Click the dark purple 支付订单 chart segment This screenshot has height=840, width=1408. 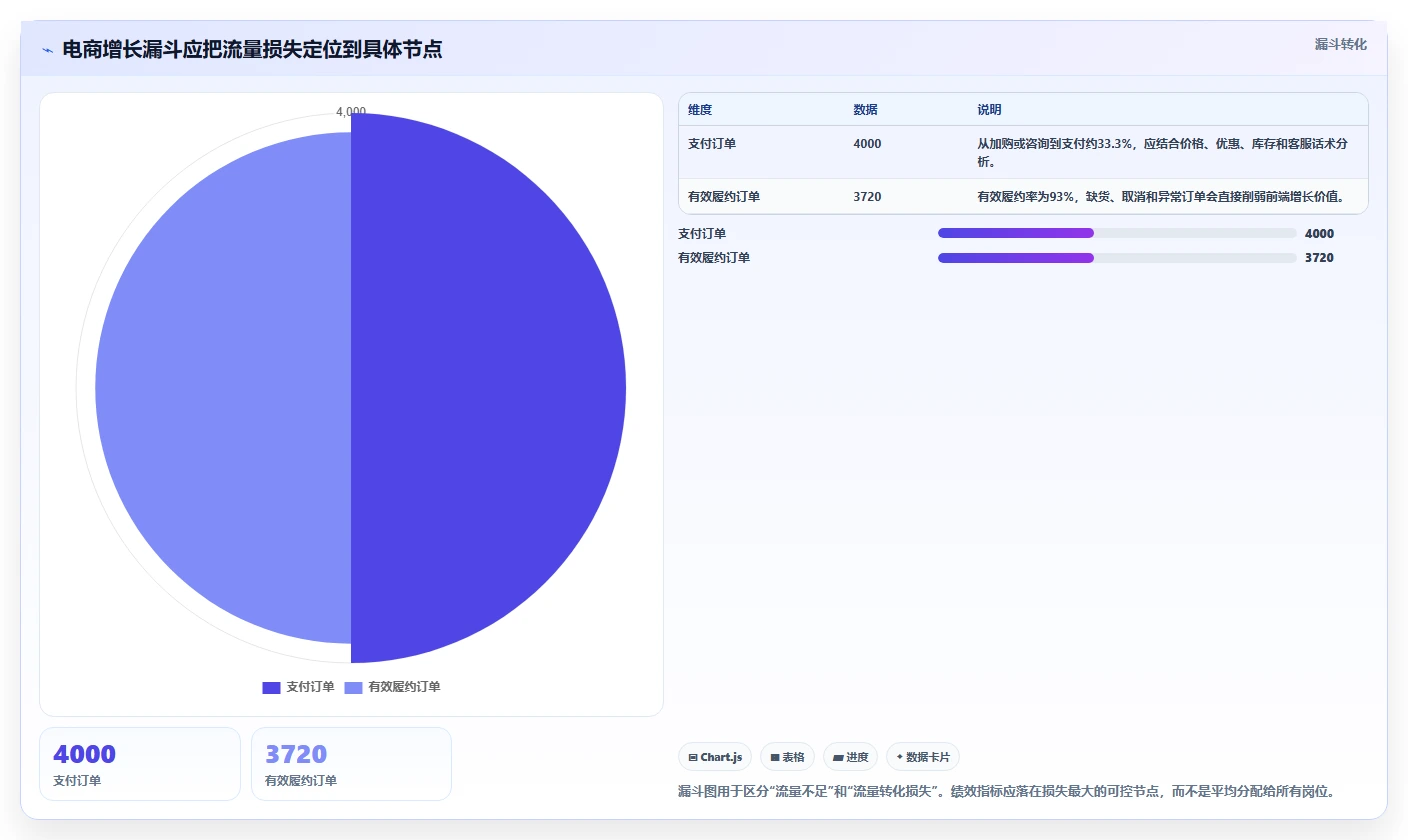tap(490, 388)
